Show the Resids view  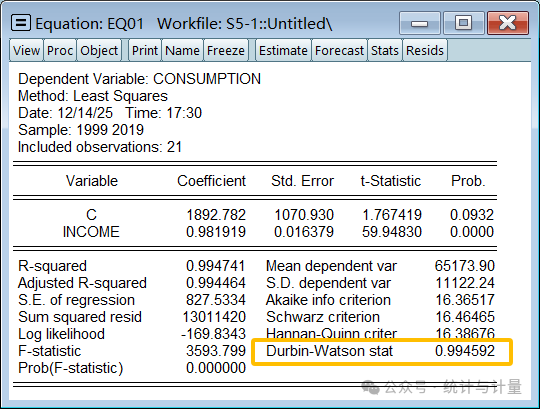425,51
